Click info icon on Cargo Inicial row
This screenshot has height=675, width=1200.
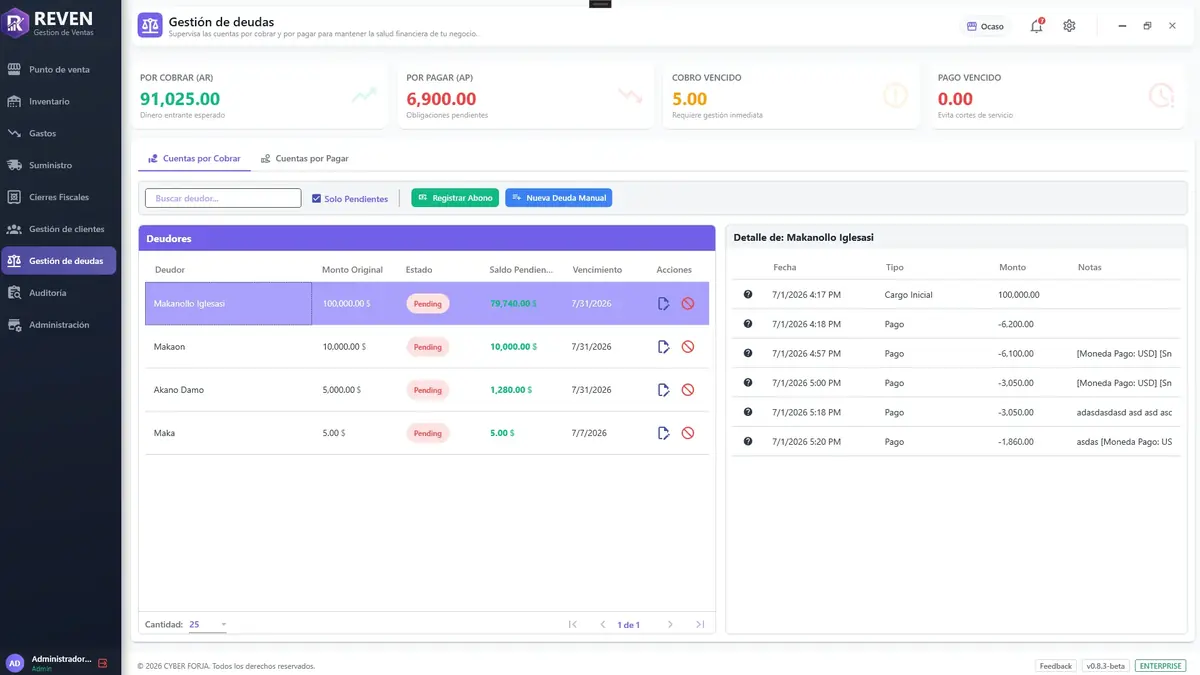[747, 295]
